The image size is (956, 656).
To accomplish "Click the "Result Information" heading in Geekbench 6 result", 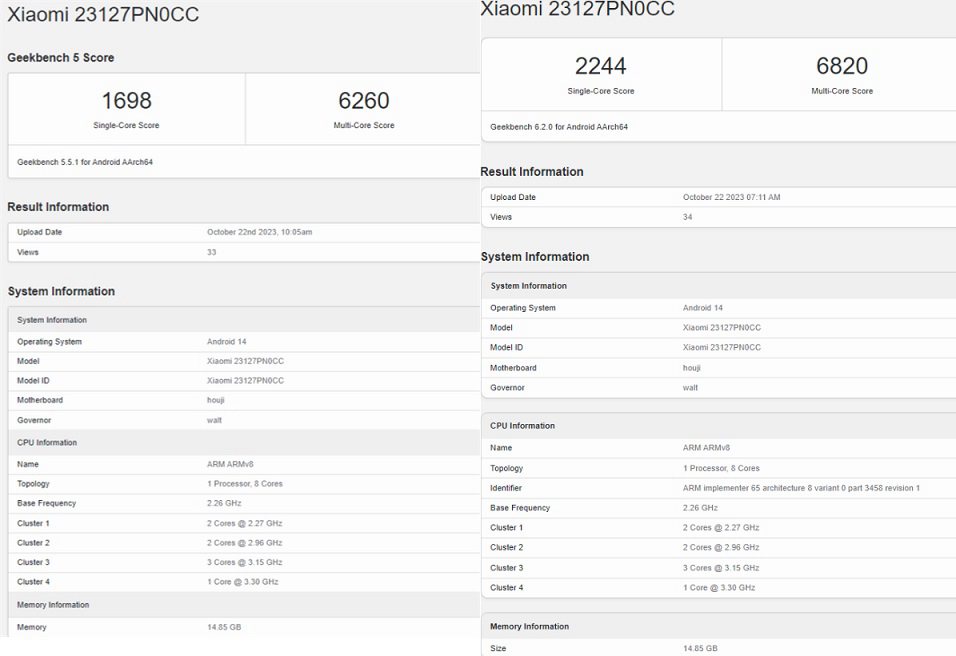I will click(x=532, y=171).
